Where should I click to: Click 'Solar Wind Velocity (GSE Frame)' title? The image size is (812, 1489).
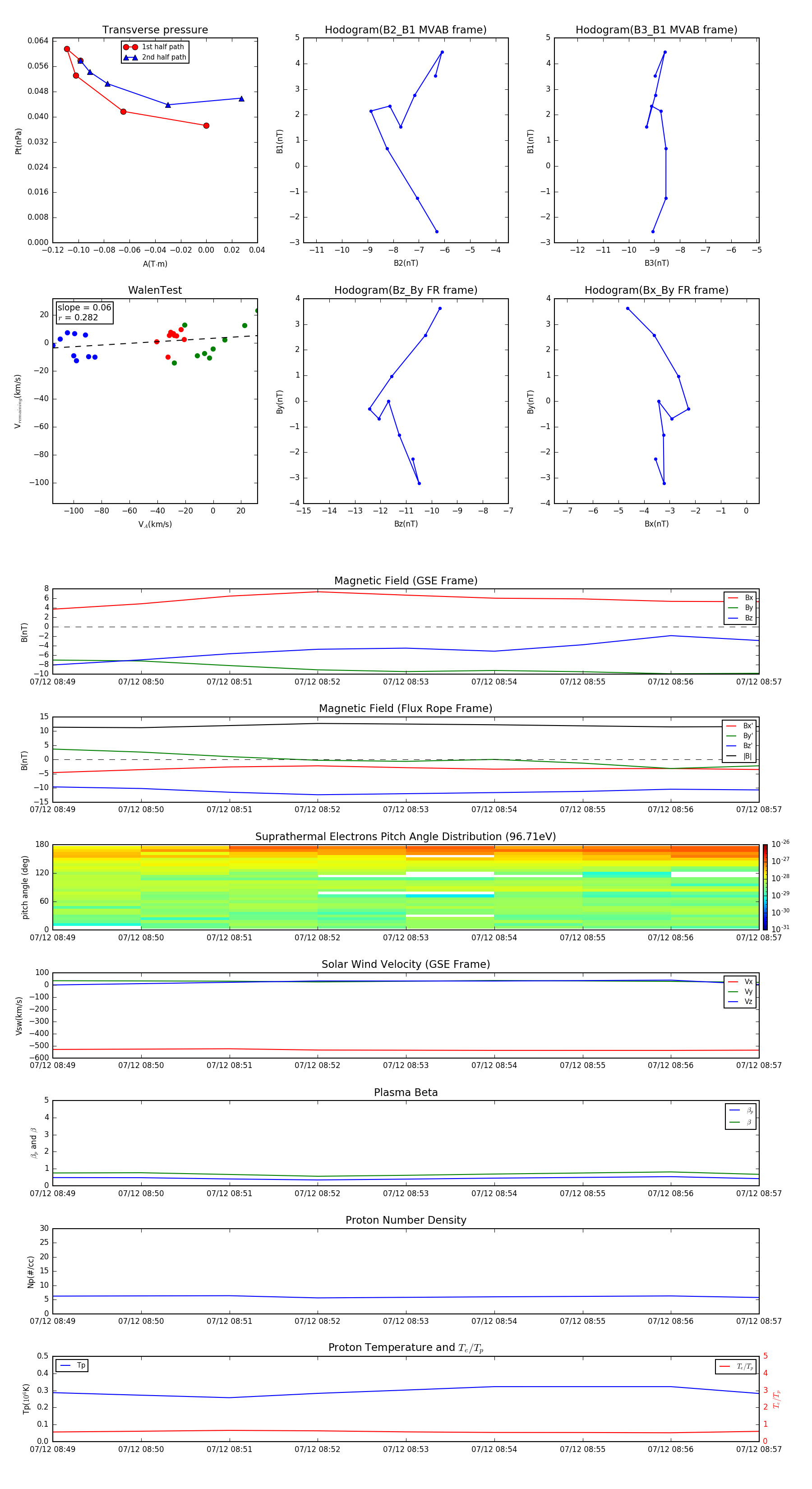(406, 965)
